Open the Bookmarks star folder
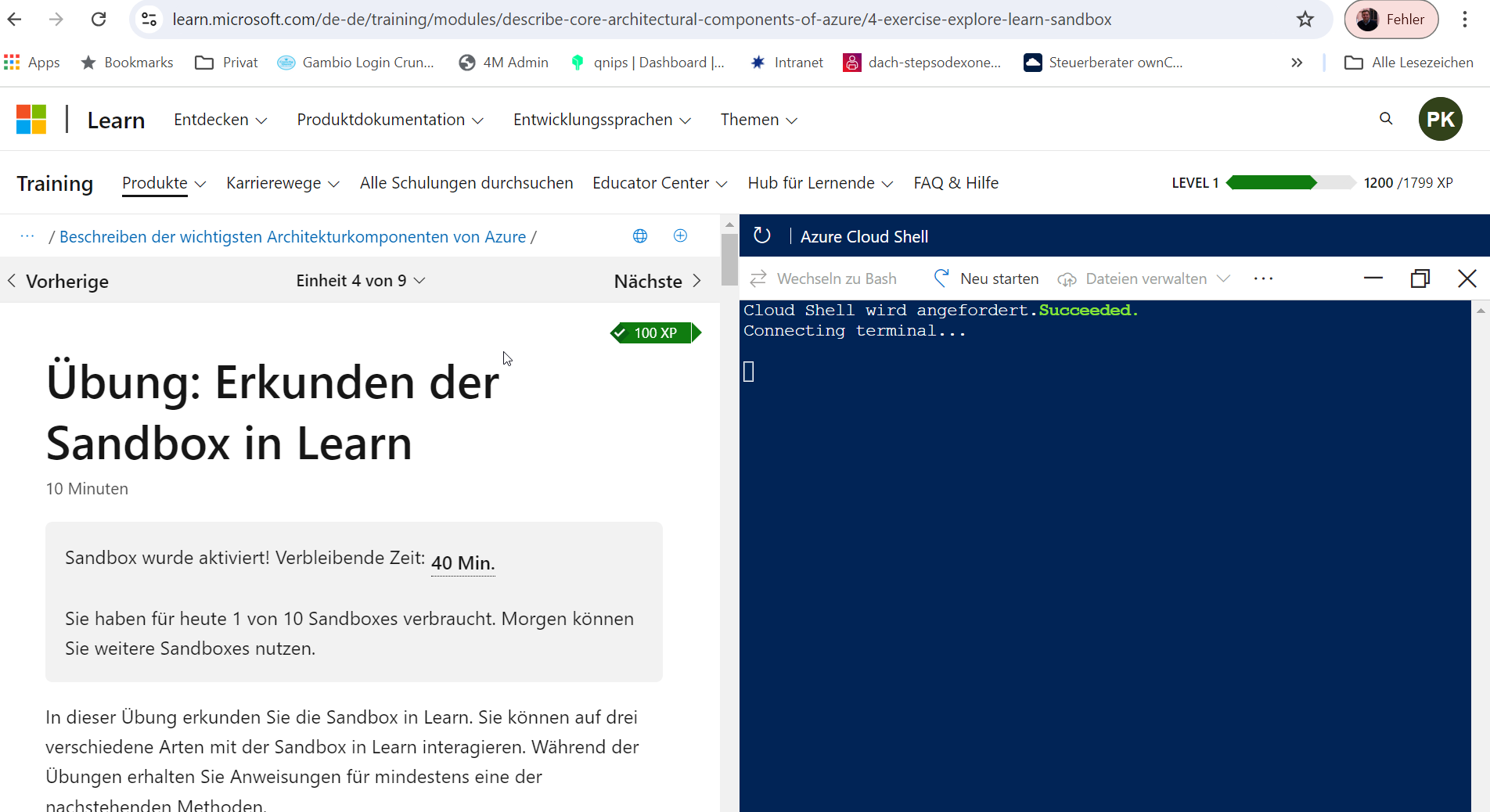1490x812 pixels. tap(127, 63)
